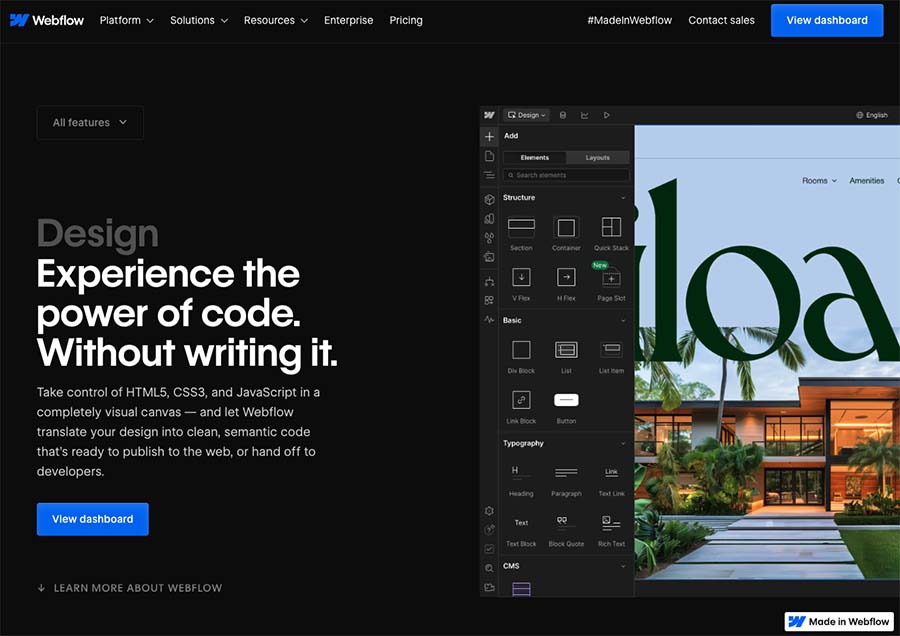Select the Text Link element icon
Screen dimensions: 900x636
coord(611,472)
